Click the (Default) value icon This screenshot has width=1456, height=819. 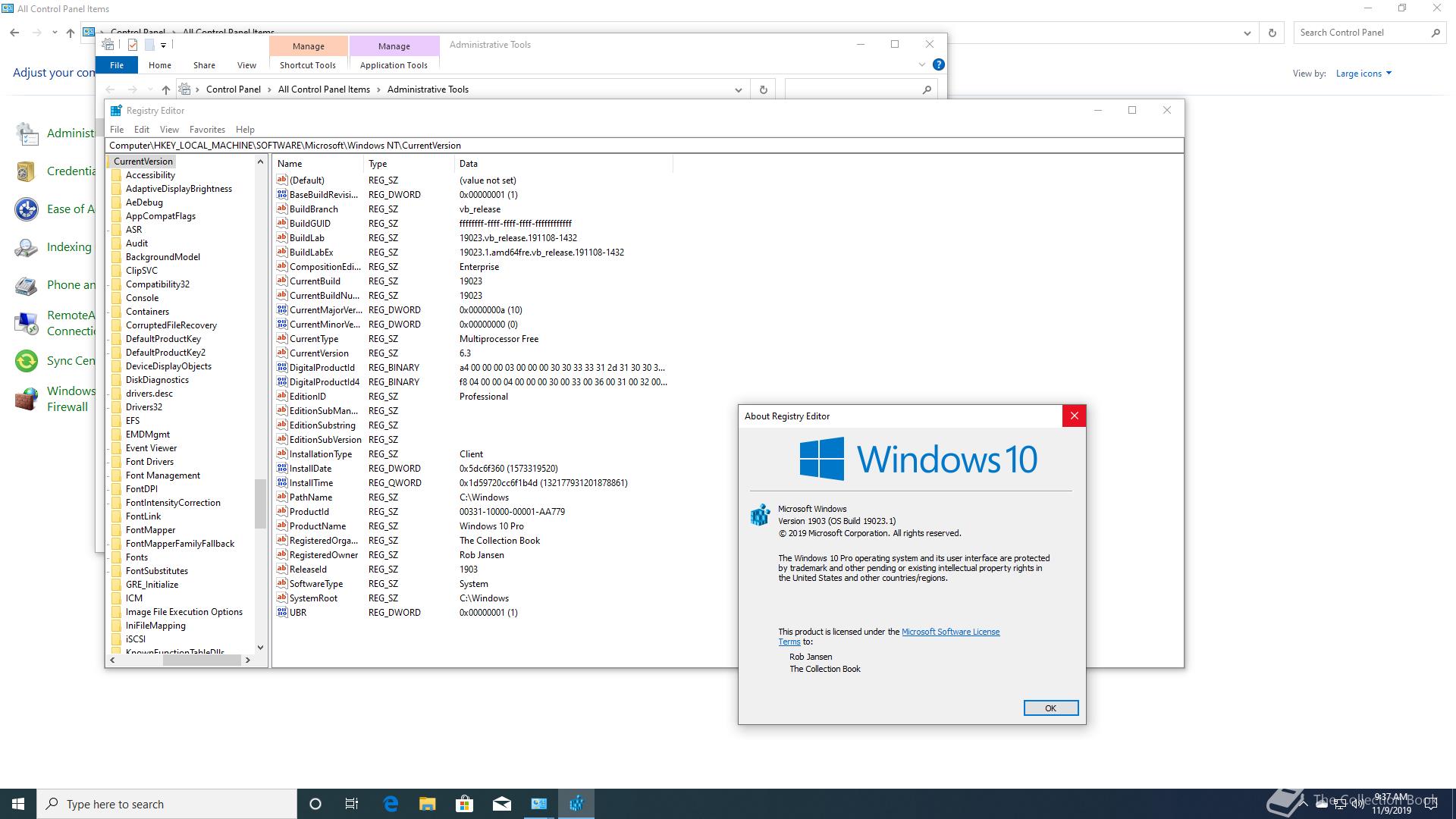(282, 180)
